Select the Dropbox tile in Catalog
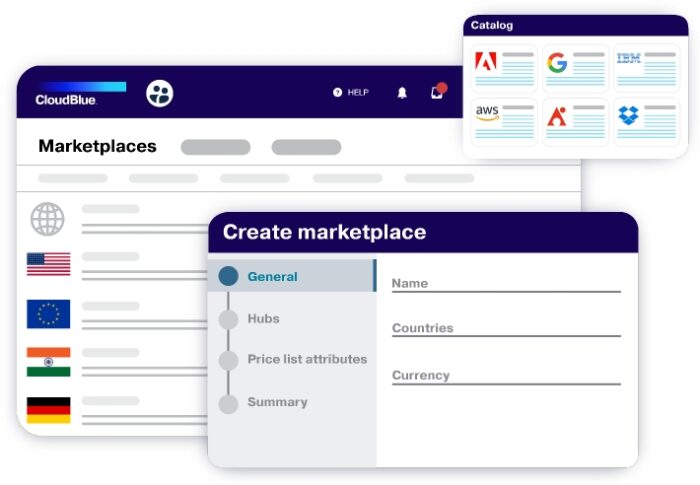700x485 pixels. pyautogui.click(x=646, y=121)
